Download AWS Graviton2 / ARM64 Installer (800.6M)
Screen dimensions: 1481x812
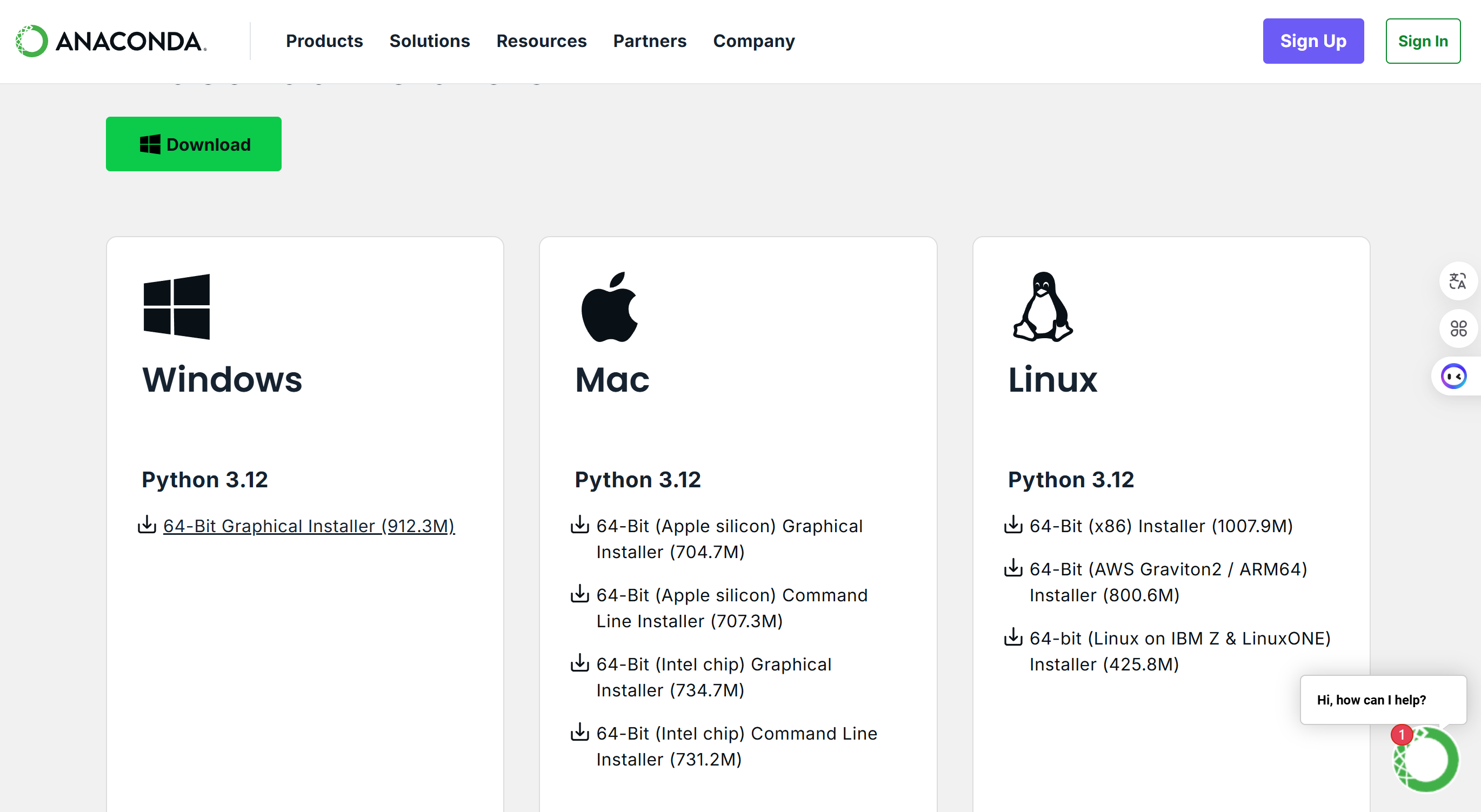tap(1168, 582)
